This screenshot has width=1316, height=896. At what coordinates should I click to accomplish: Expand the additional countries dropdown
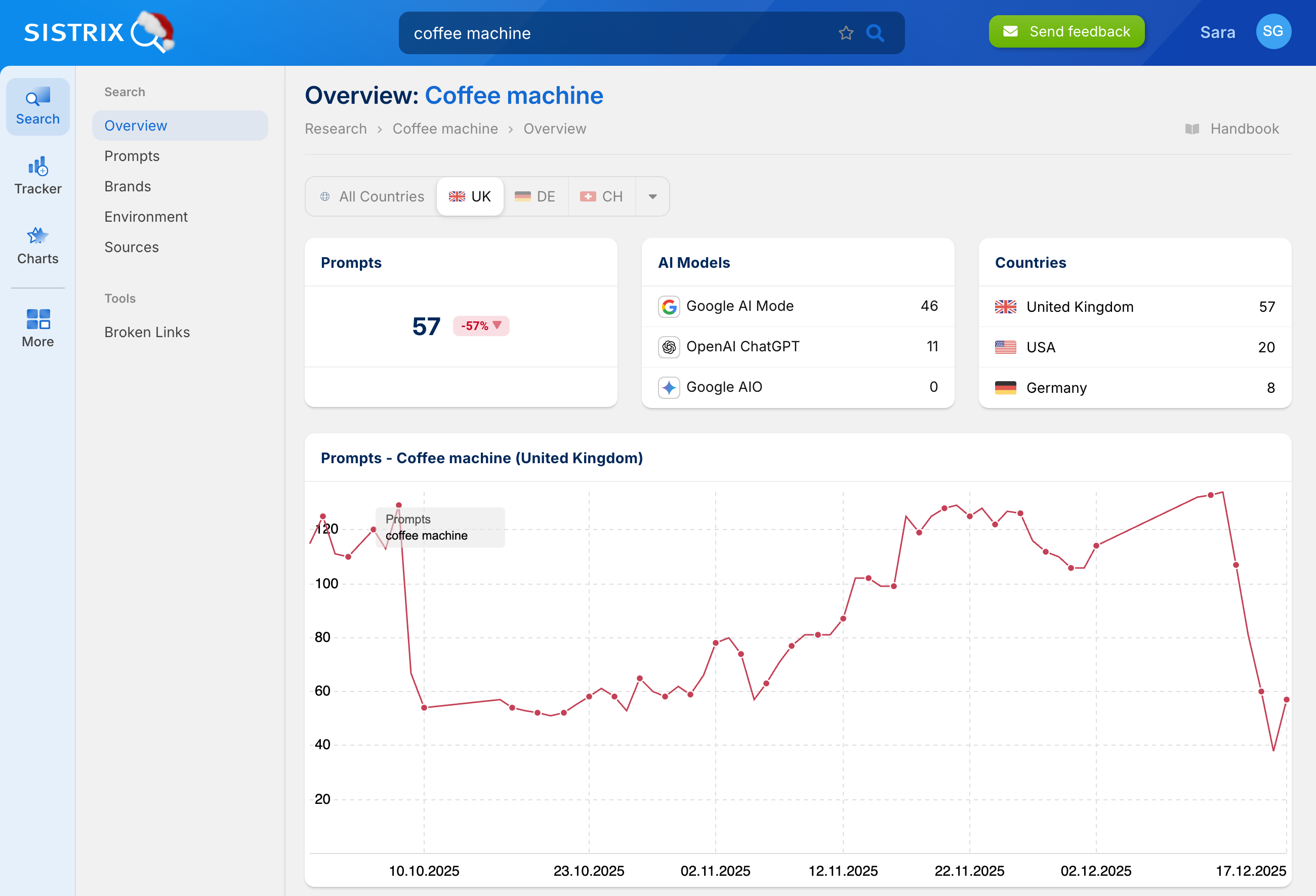pyautogui.click(x=652, y=196)
